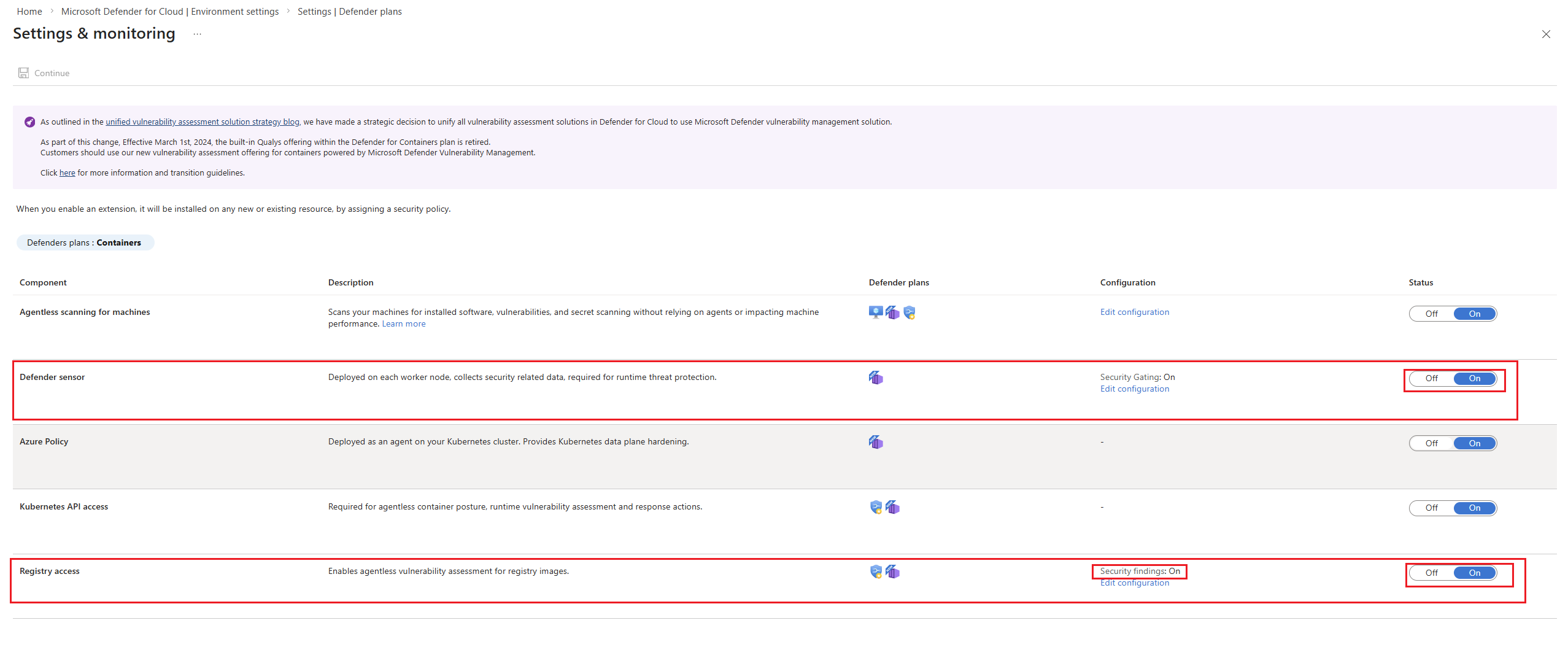Select the Defender sensor component name
1568x647 pixels.
[52, 378]
